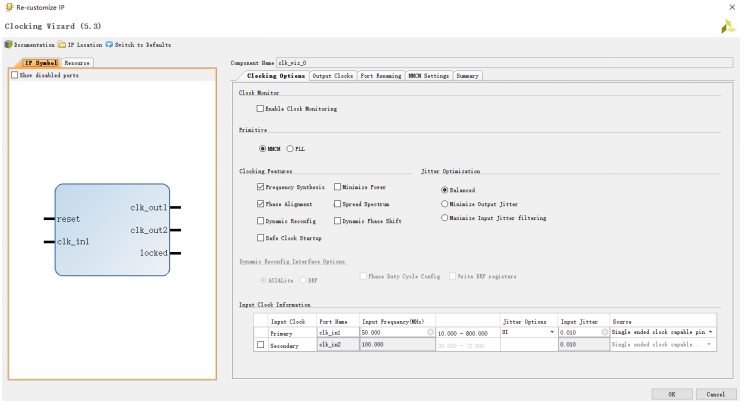Image resolution: width=746 pixels, height=405 pixels.
Task: Confirm with the OK button
Action: point(672,394)
